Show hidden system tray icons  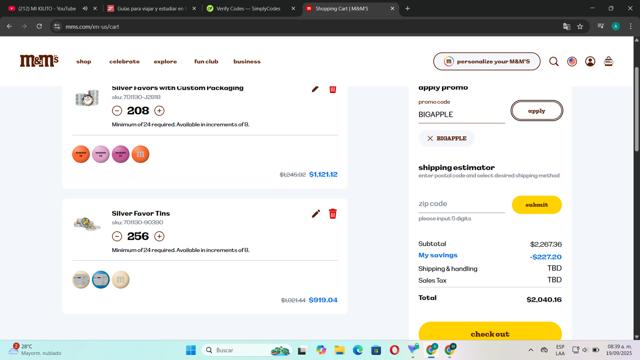[531, 350]
